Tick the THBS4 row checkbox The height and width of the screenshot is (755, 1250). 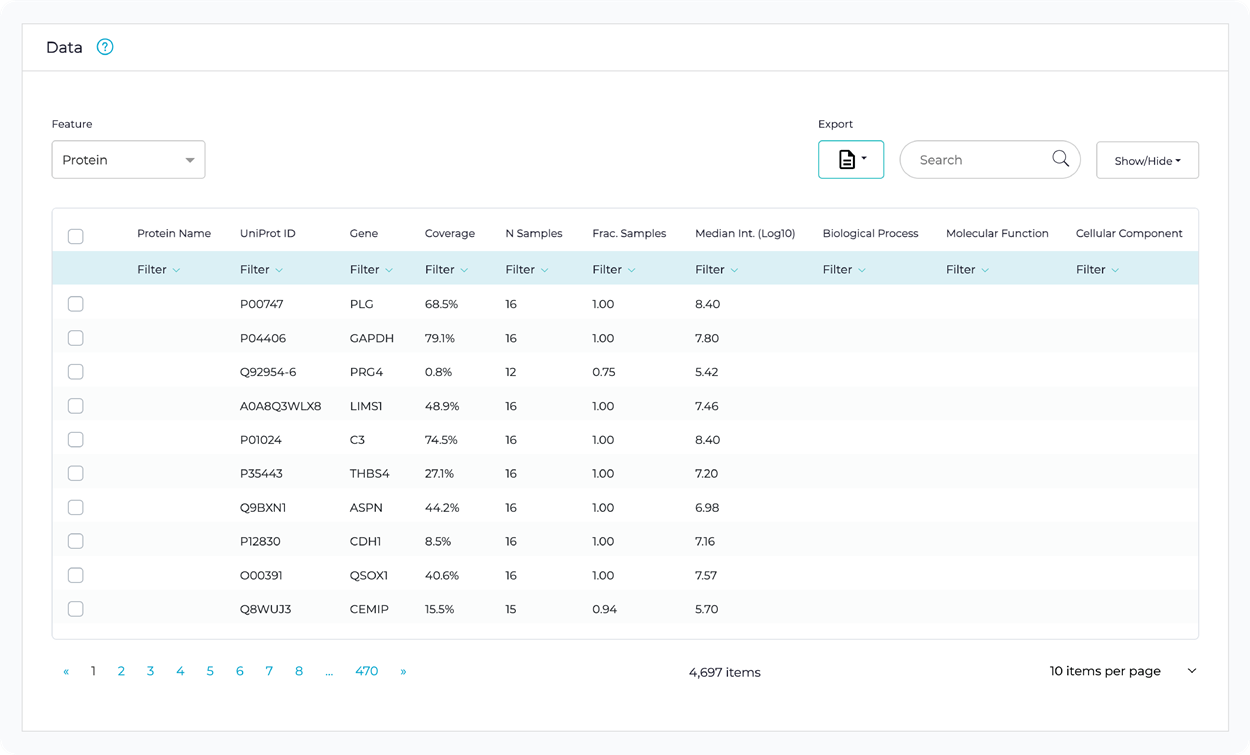[x=76, y=474]
